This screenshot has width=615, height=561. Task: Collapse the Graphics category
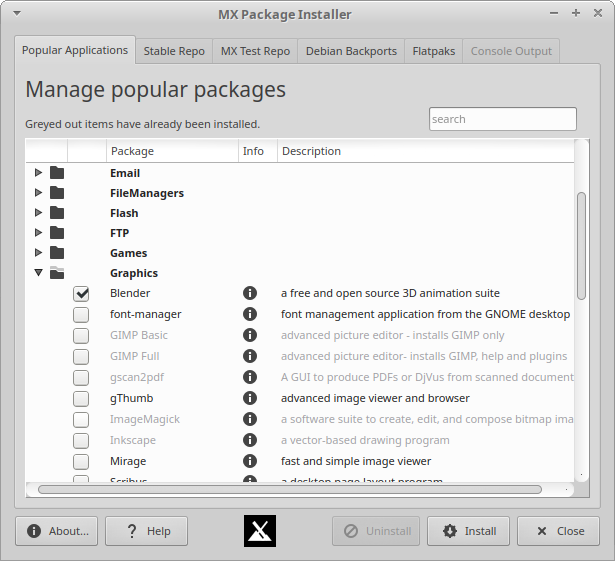38,273
